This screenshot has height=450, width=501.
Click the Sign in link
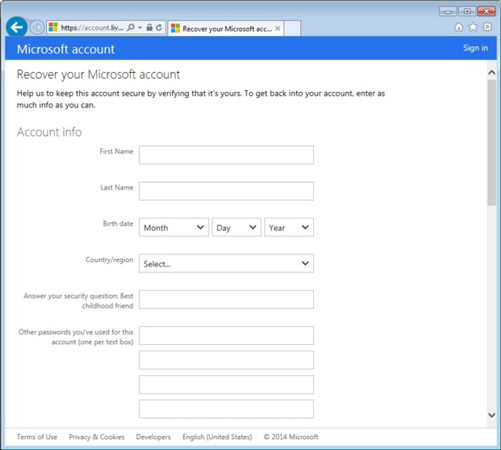click(475, 48)
